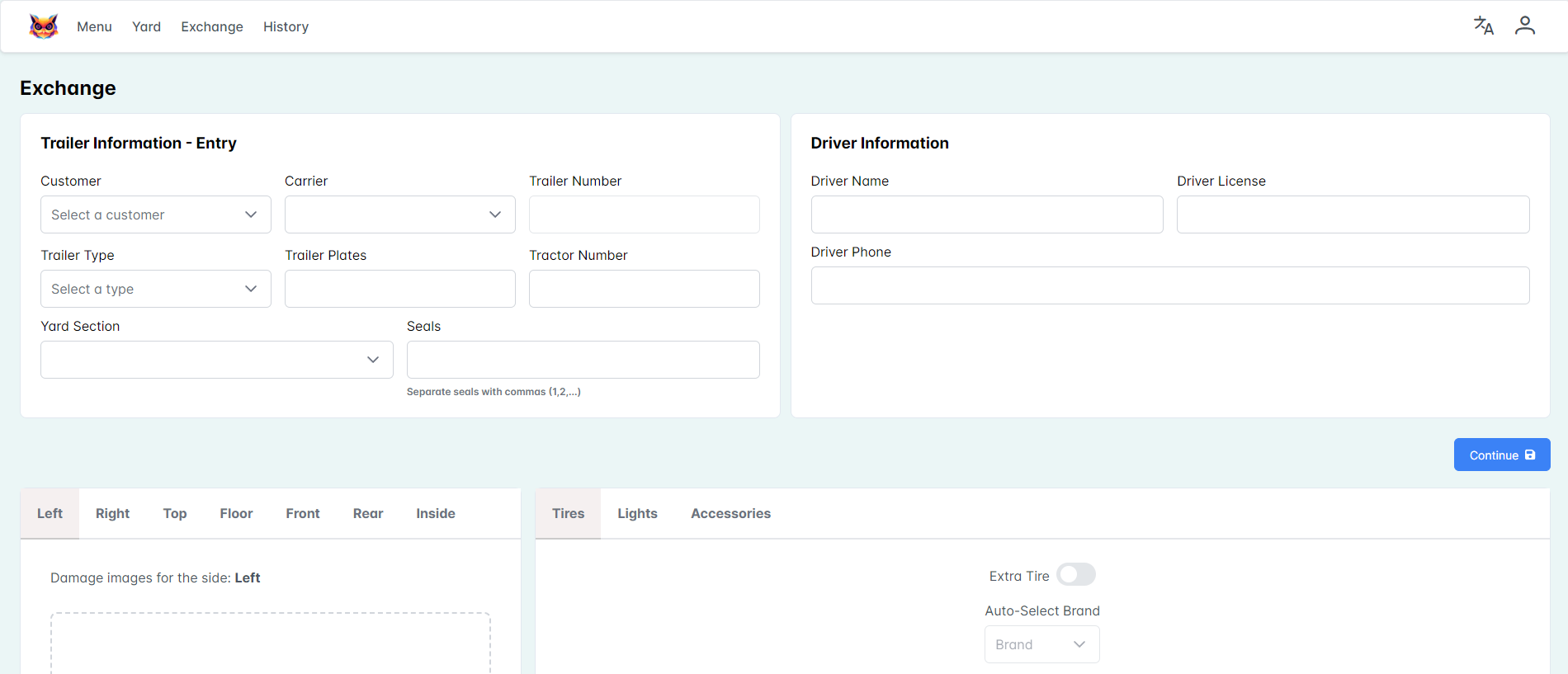
Task: Click into the Seals input field
Action: tap(583, 360)
